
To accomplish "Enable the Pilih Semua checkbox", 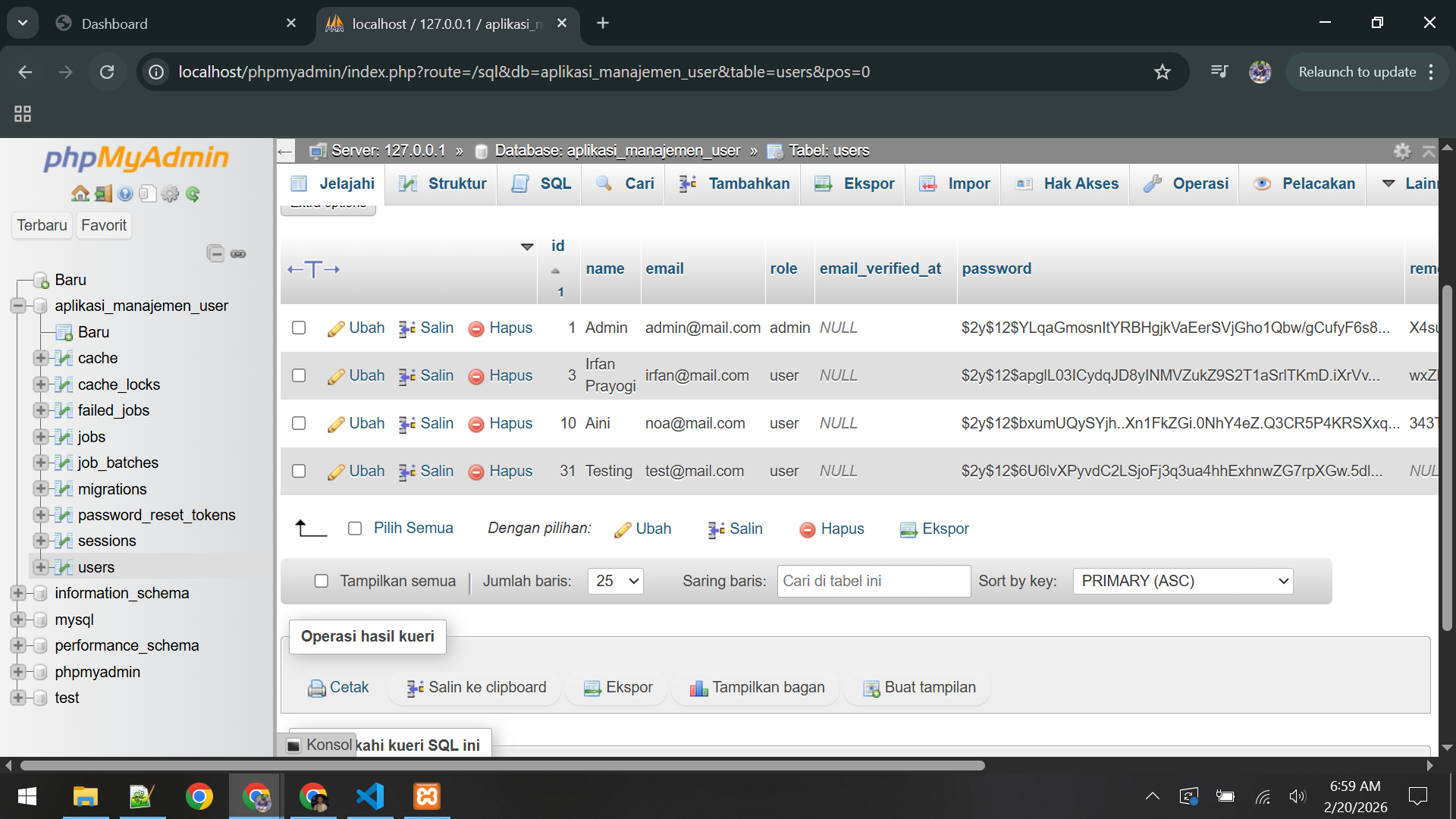I will 355,529.
